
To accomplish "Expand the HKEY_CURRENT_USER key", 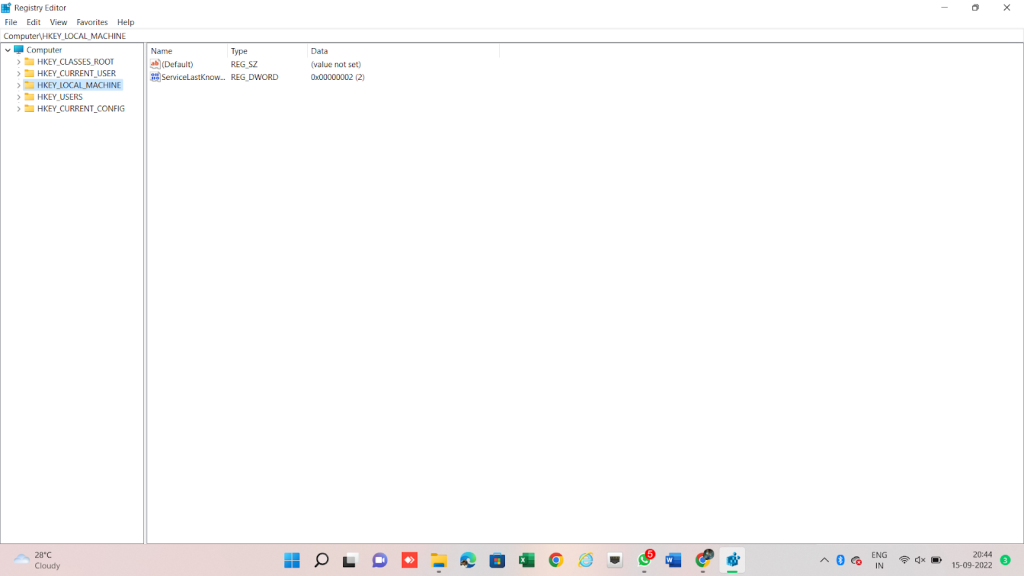I will click(18, 73).
